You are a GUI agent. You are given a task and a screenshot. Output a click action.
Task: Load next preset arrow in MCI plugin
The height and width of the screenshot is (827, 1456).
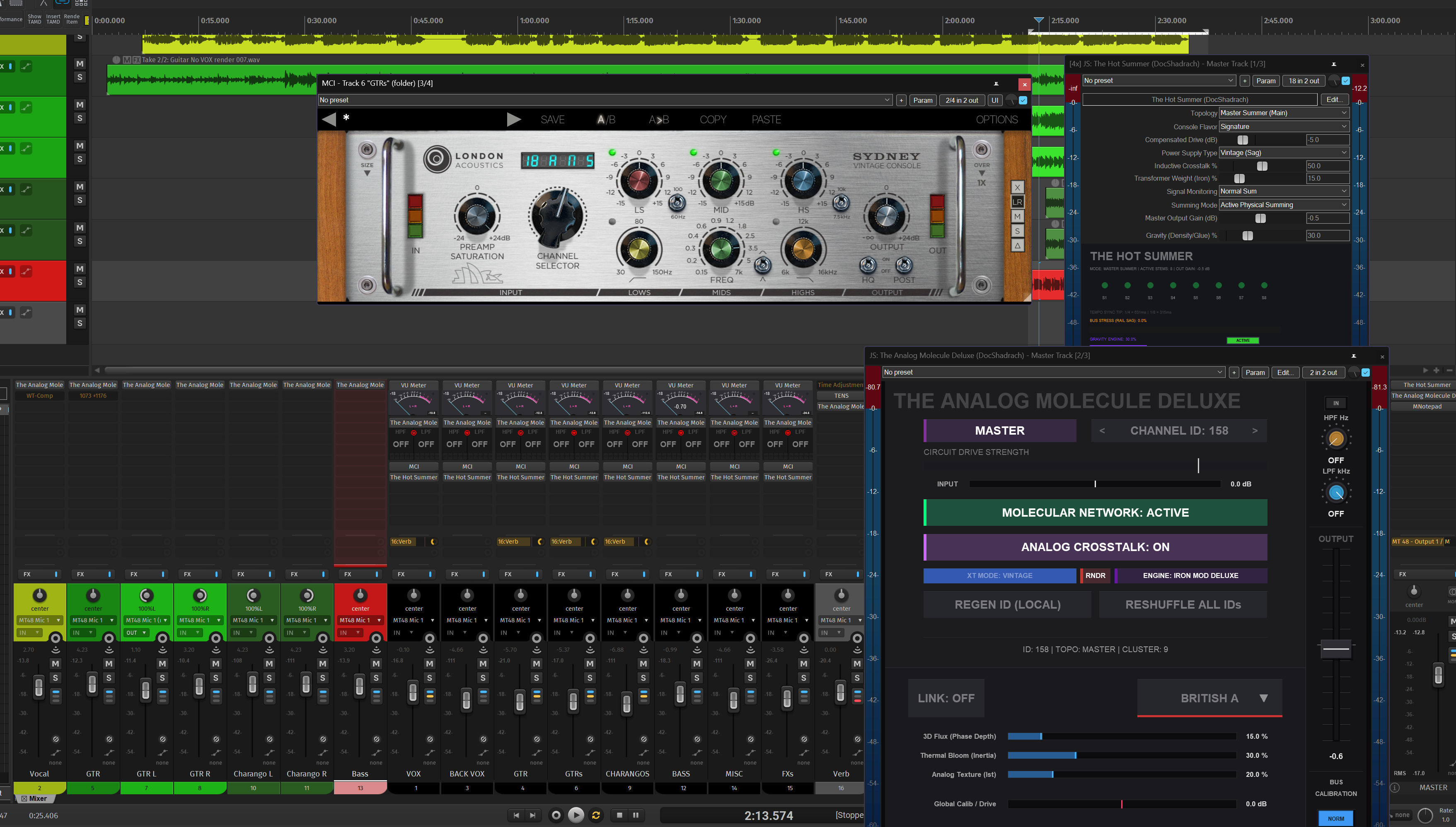click(513, 119)
